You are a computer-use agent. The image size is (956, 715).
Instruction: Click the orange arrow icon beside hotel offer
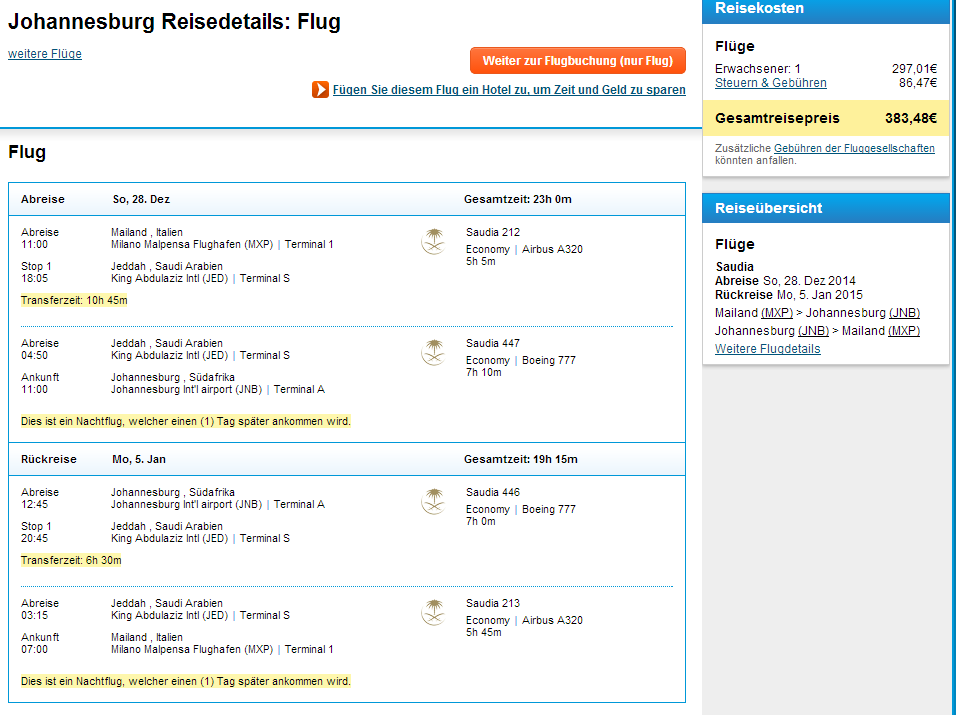point(320,90)
